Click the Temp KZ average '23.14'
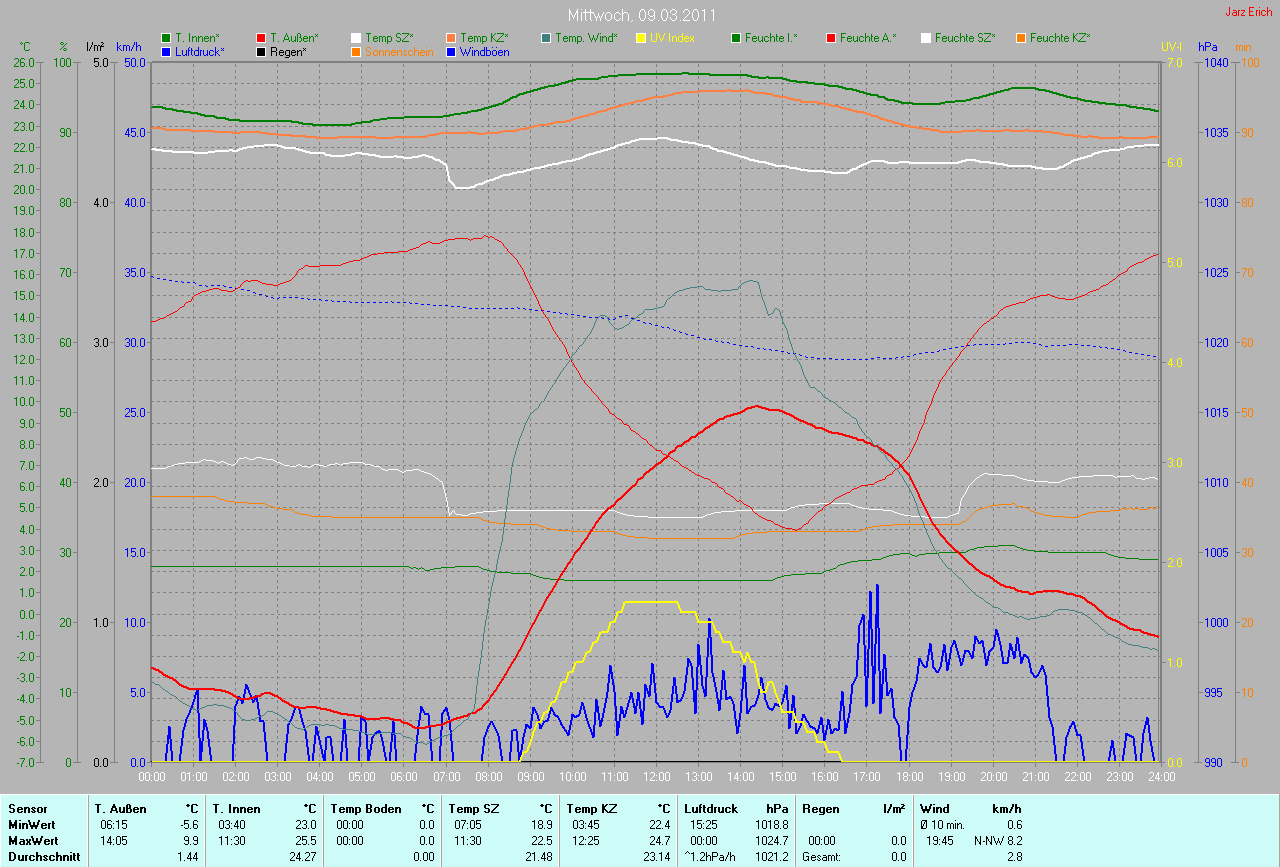Image resolution: width=1280 pixels, height=867 pixels. (x=657, y=857)
